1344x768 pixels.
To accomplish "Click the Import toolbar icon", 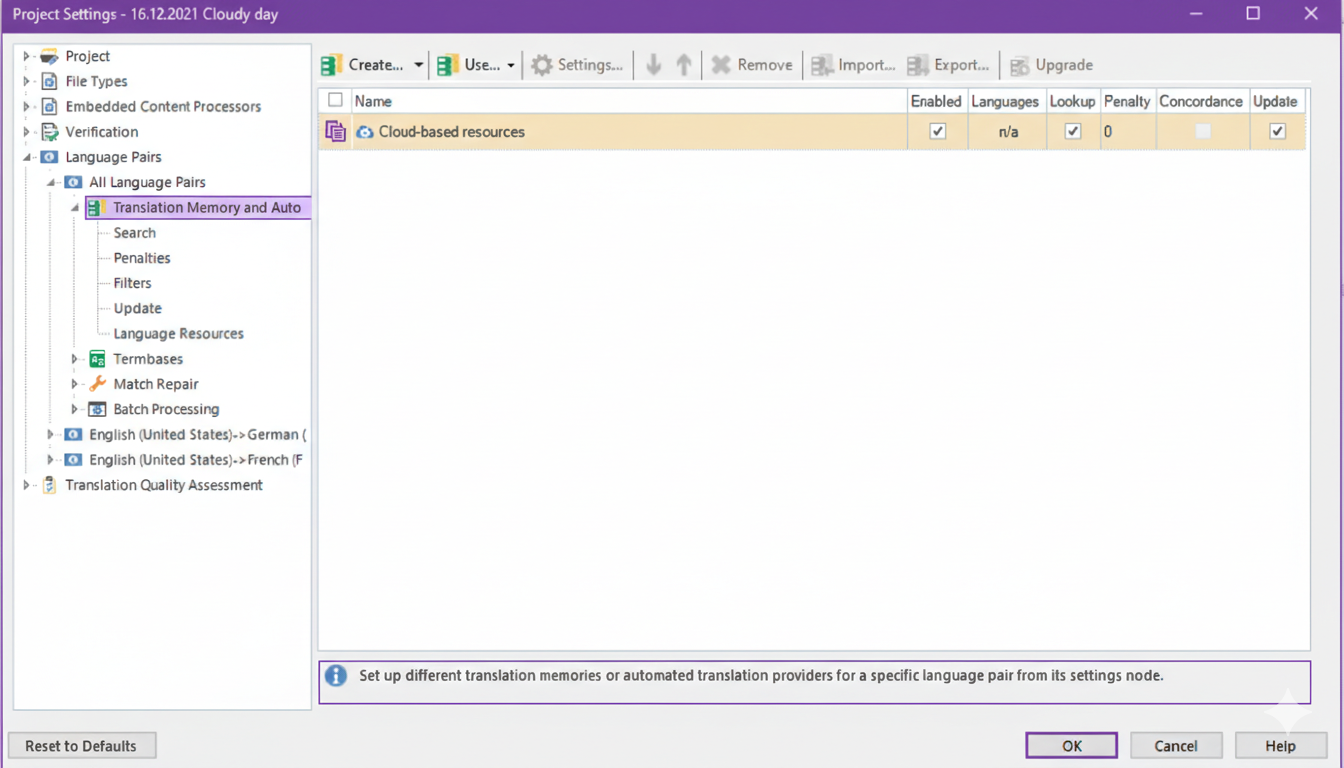I will click(x=822, y=65).
